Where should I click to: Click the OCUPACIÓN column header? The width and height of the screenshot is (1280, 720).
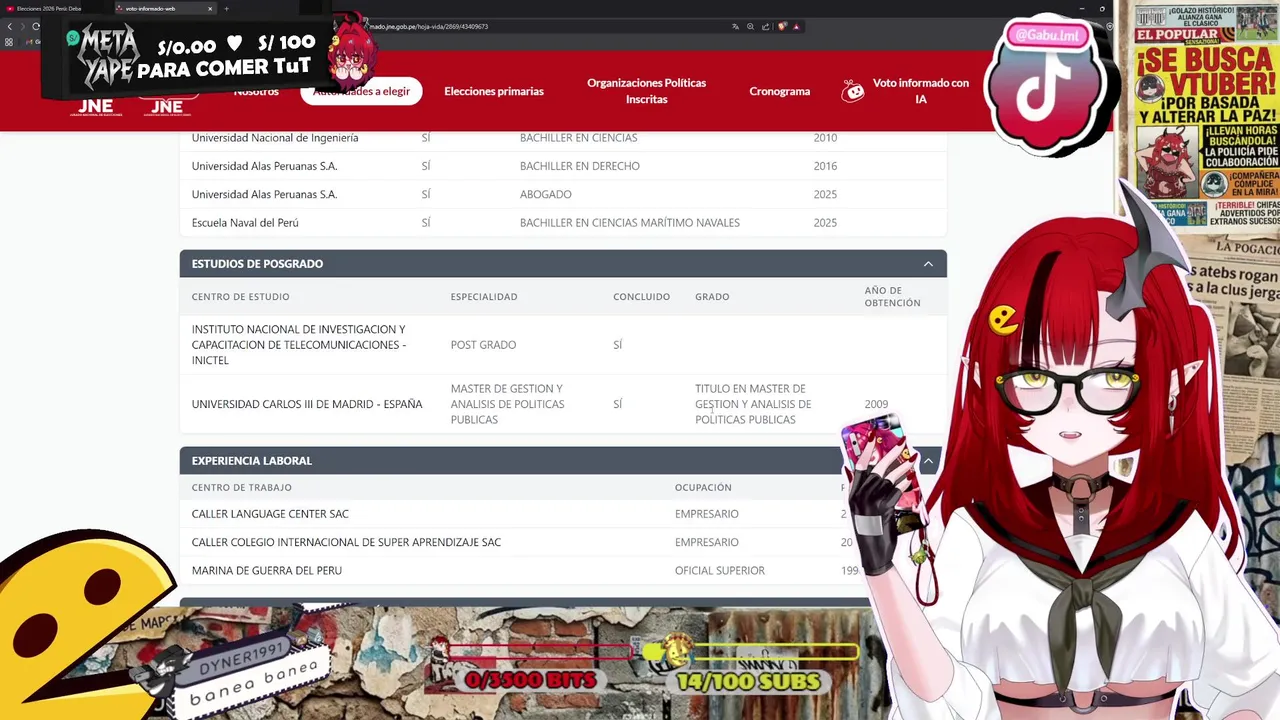pyautogui.click(x=703, y=488)
